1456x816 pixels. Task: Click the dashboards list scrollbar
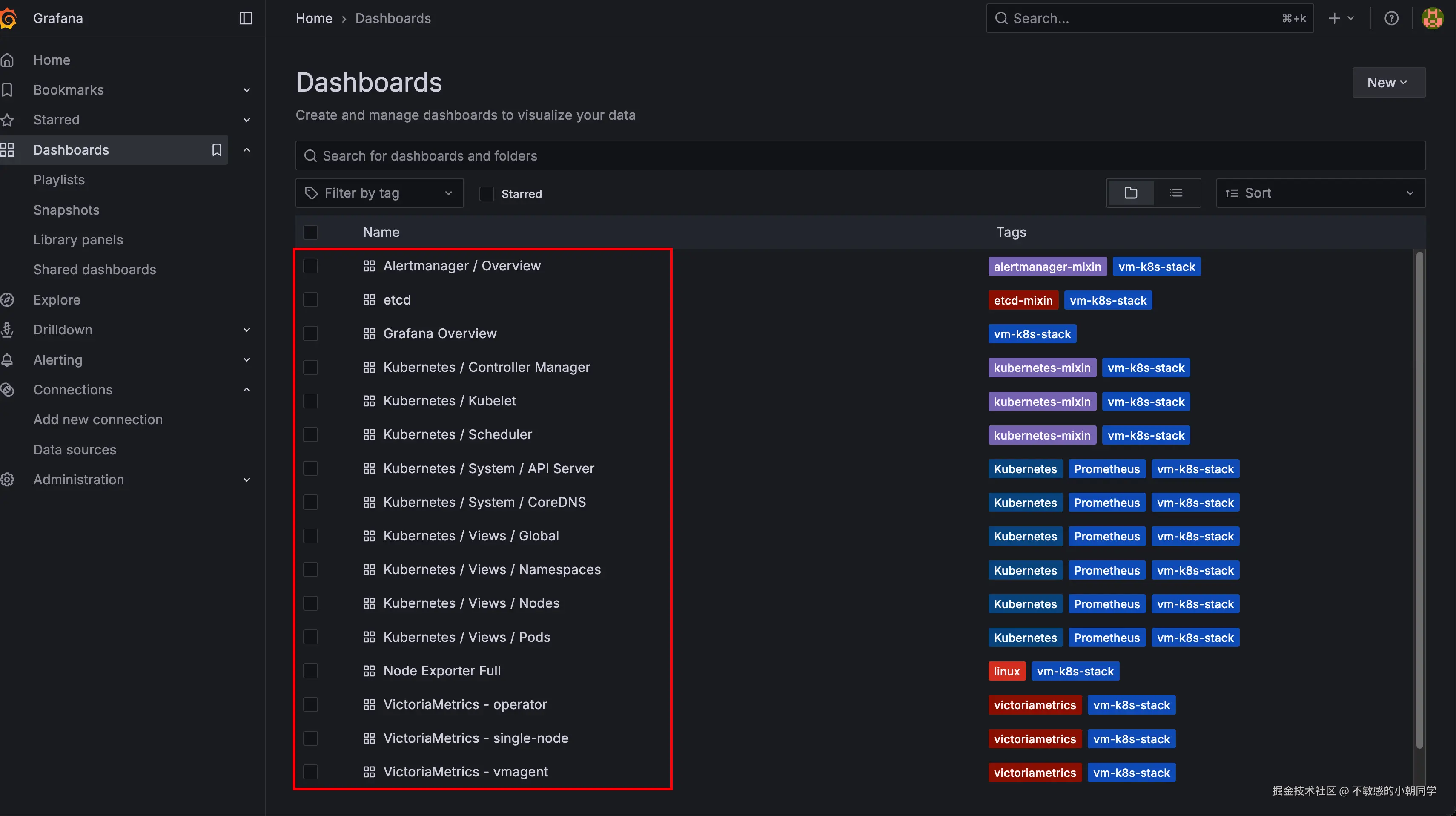1419,500
